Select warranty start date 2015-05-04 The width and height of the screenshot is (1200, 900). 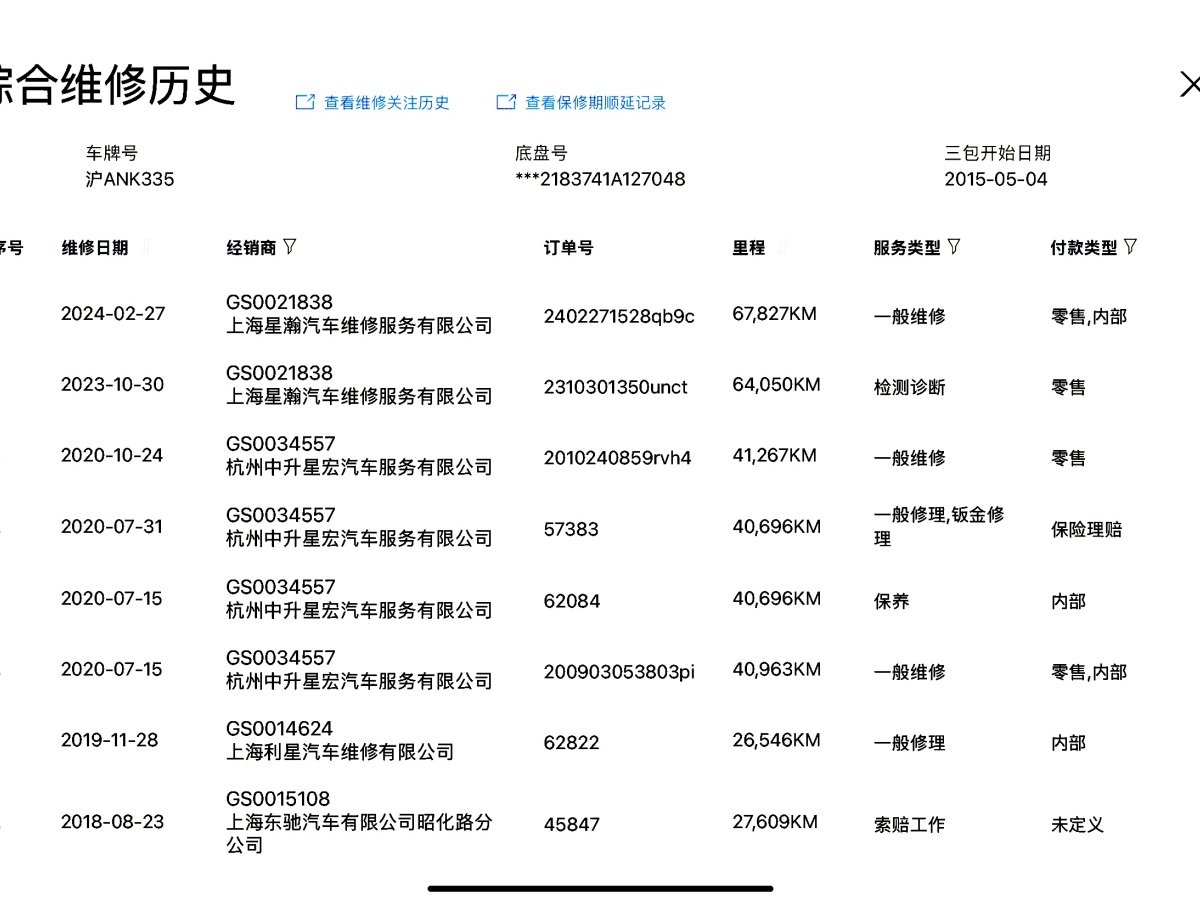click(996, 179)
